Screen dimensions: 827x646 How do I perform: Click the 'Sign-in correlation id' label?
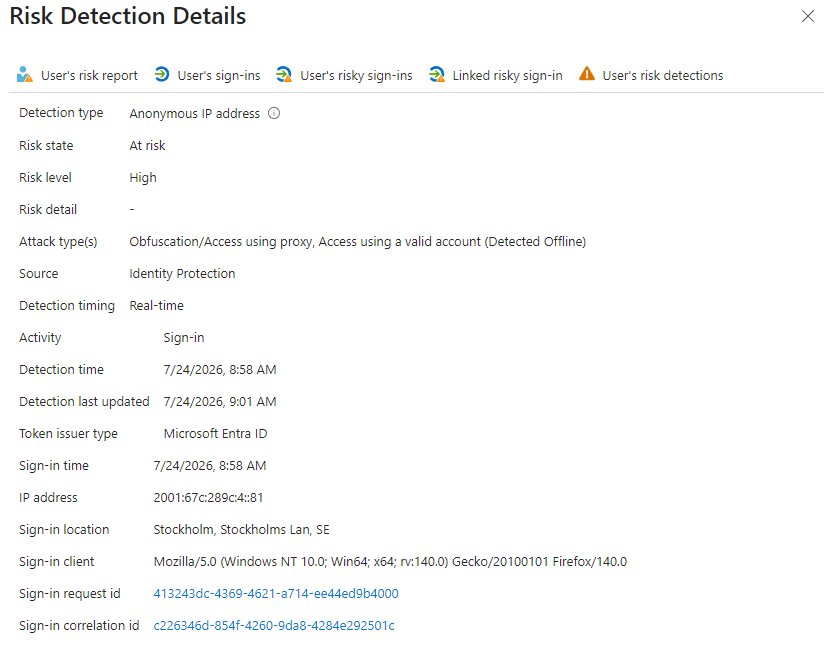[79, 626]
